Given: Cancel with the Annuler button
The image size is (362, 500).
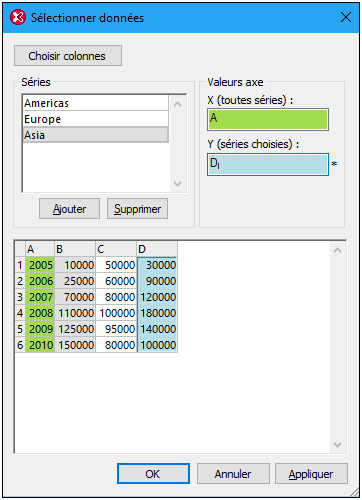Looking at the screenshot, I should click(233, 473).
